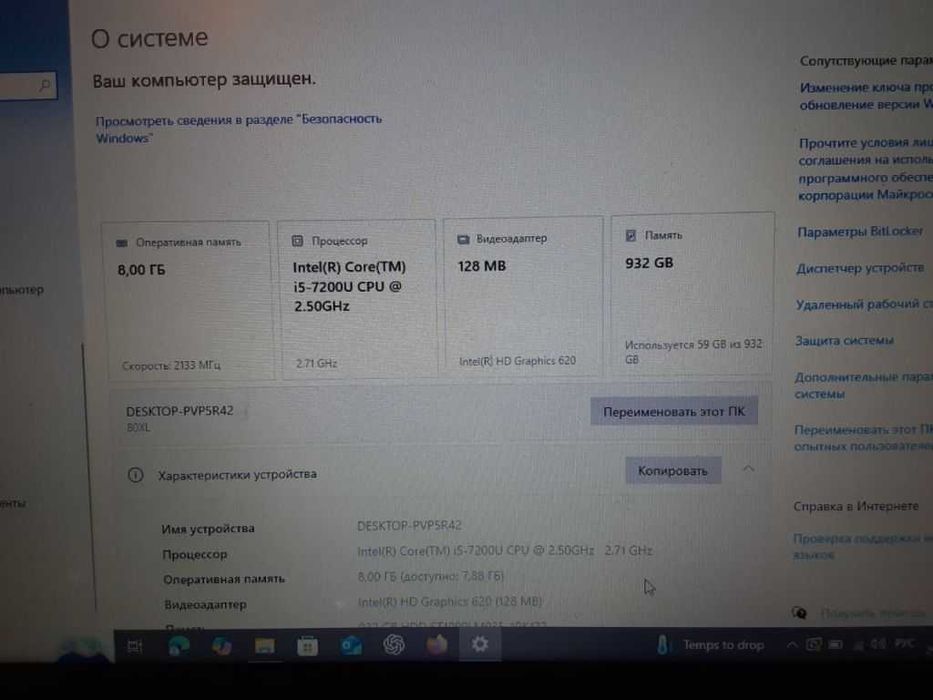Open the Copilot taskbar icon
The image size is (933, 700).
tap(222, 646)
